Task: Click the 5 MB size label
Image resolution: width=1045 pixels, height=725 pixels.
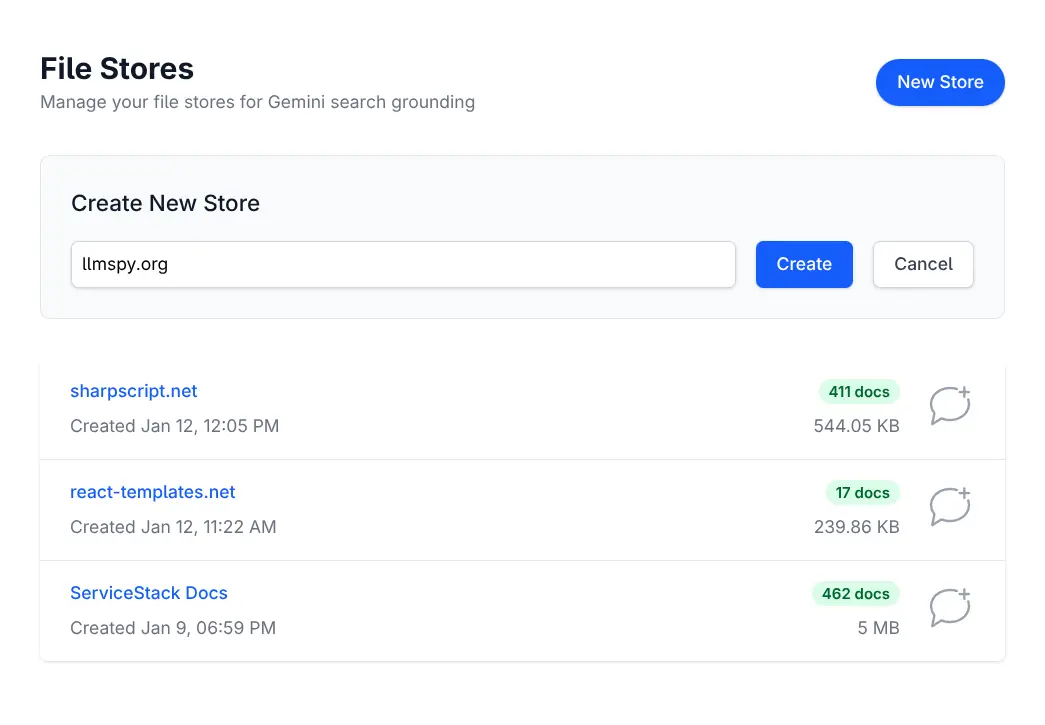Action: tap(878, 628)
